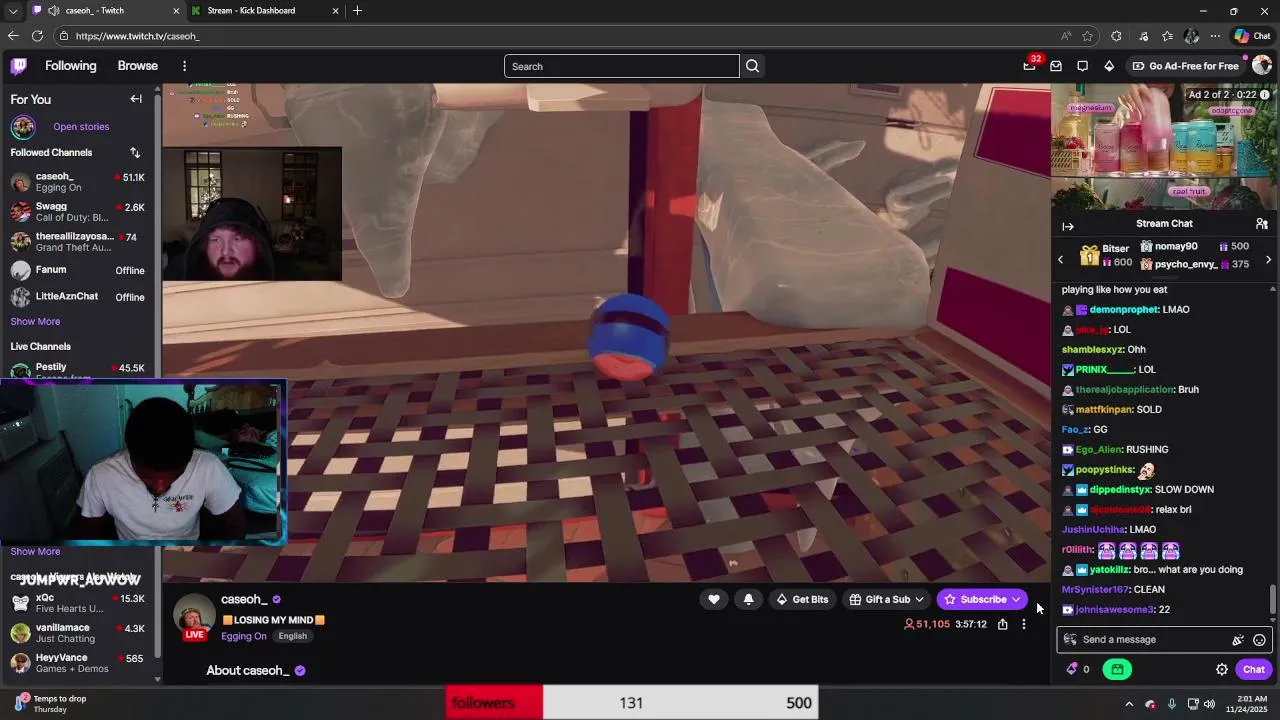Image resolution: width=1280 pixels, height=720 pixels.
Task: Open the Swagg followed channel
Action: click(78, 212)
